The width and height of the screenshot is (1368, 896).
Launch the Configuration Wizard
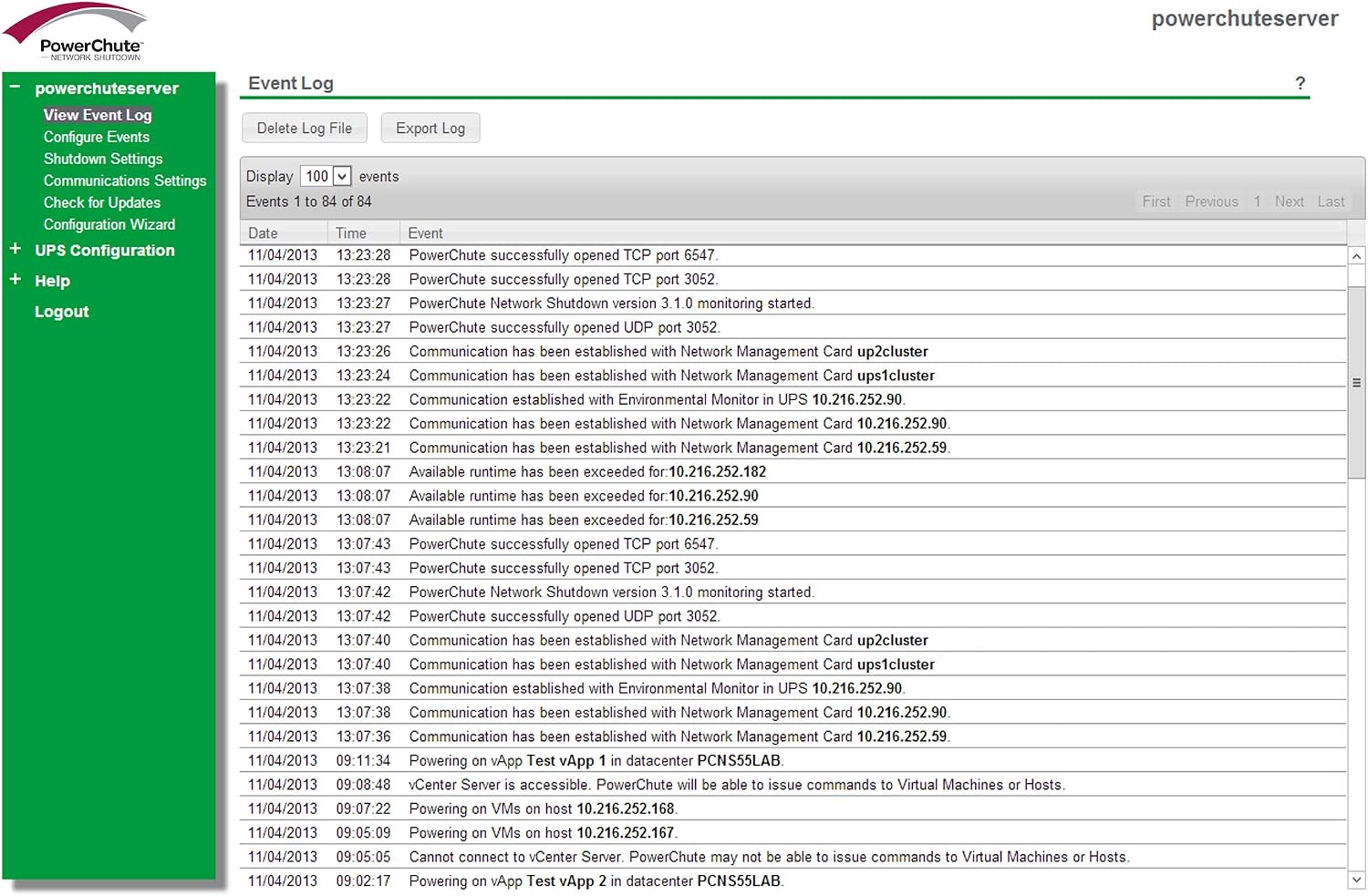[109, 224]
